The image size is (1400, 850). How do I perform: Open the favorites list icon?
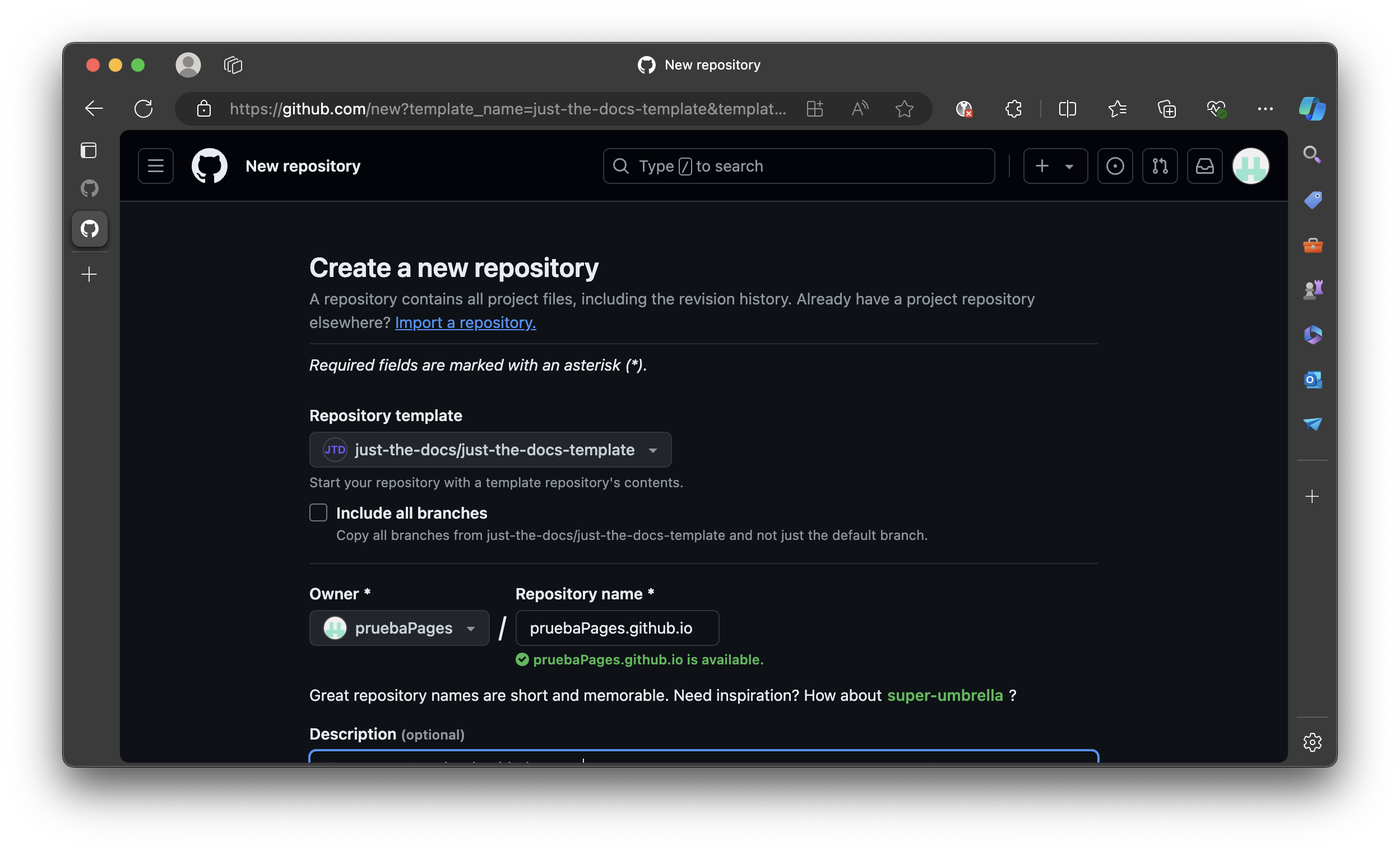[x=1117, y=109]
